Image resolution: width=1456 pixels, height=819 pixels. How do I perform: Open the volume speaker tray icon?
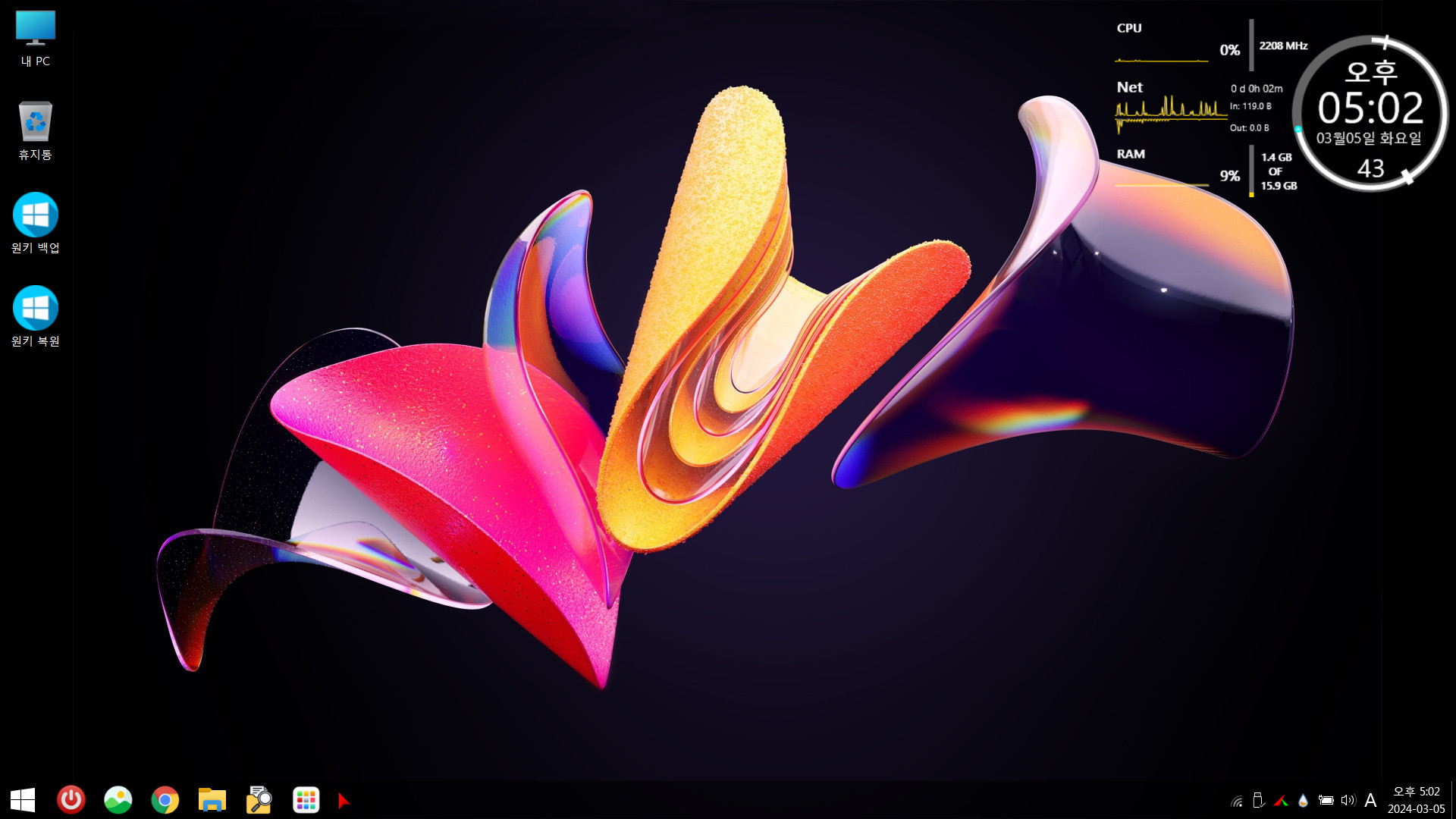pyautogui.click(x=1348, y=800)
